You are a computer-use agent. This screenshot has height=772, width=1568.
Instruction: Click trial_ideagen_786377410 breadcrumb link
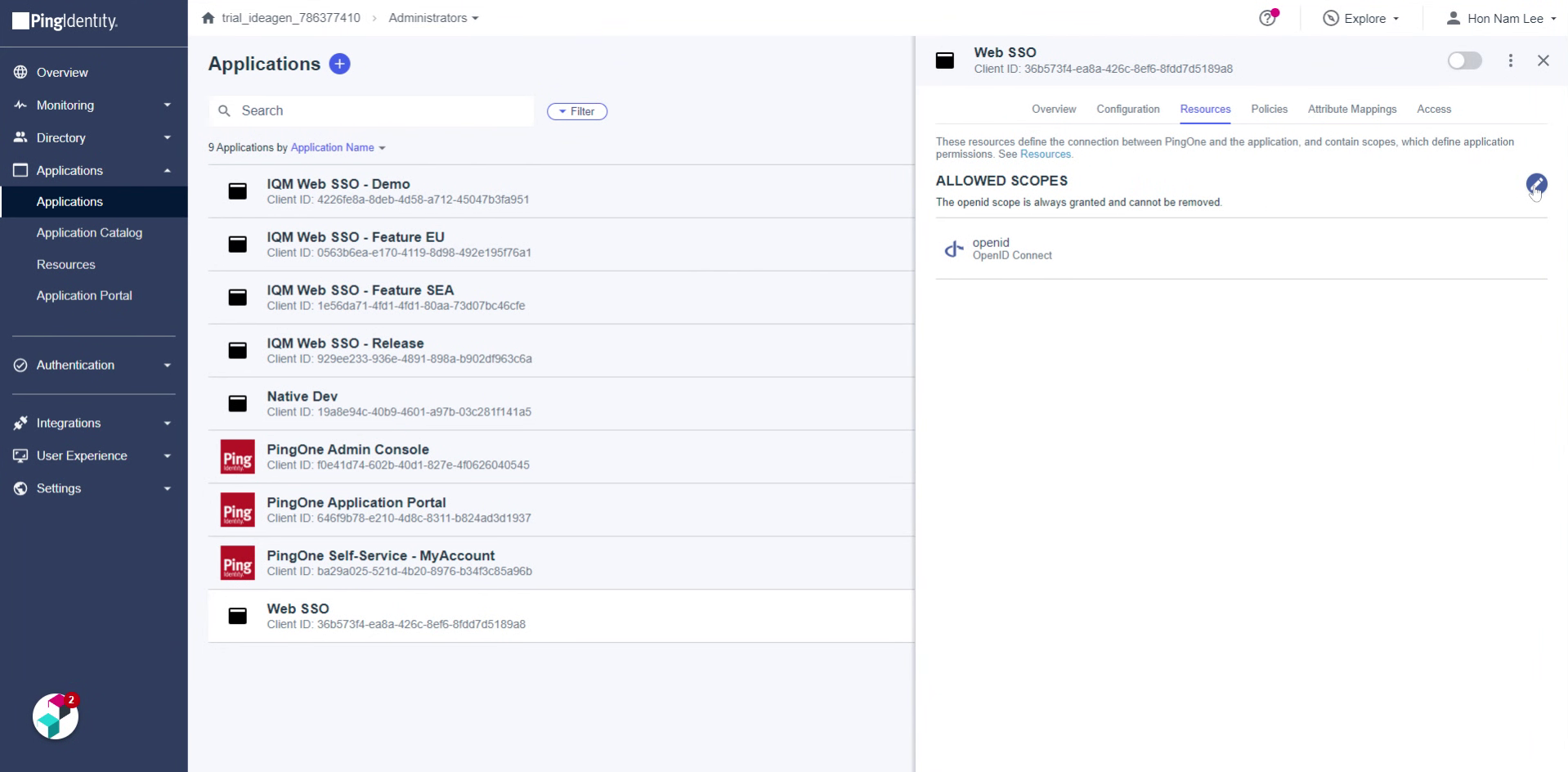[x=291, y=18]
